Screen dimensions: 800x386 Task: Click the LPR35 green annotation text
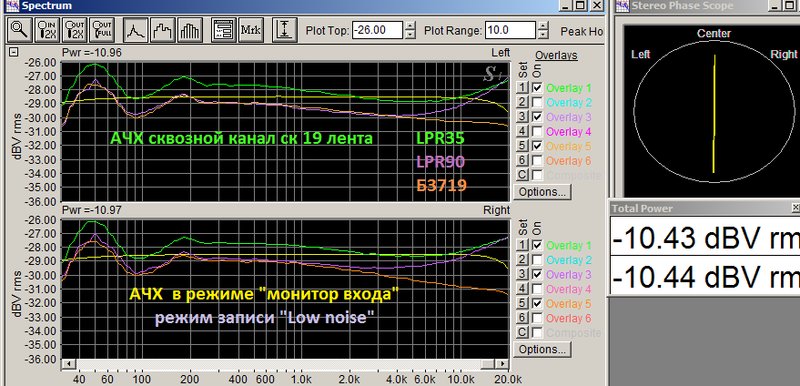tap(441, 138)
